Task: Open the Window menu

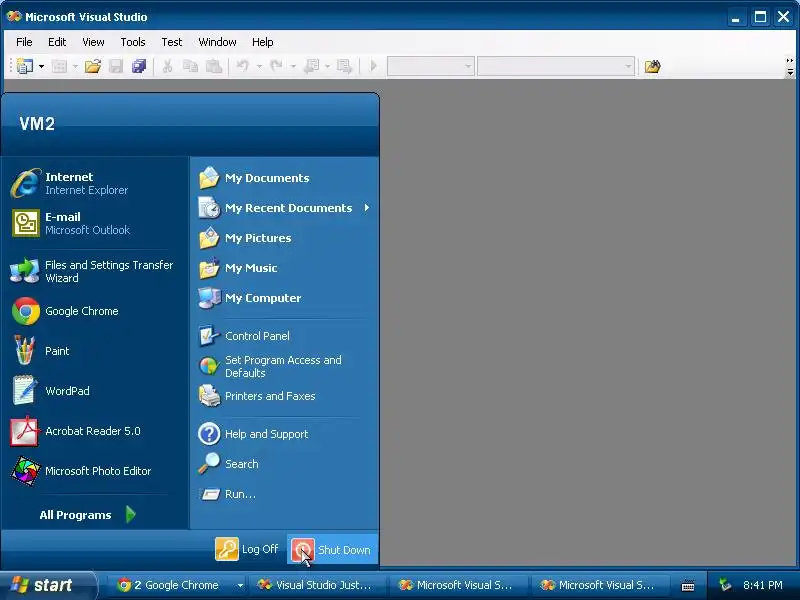Action: [217, 42]
